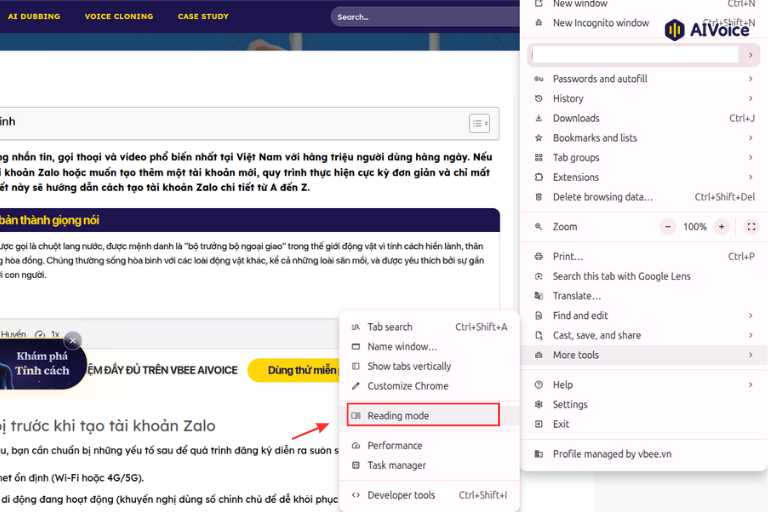Select Exit from Chrome menu
The image size is (768, 512).
click(x=644, y=424)
